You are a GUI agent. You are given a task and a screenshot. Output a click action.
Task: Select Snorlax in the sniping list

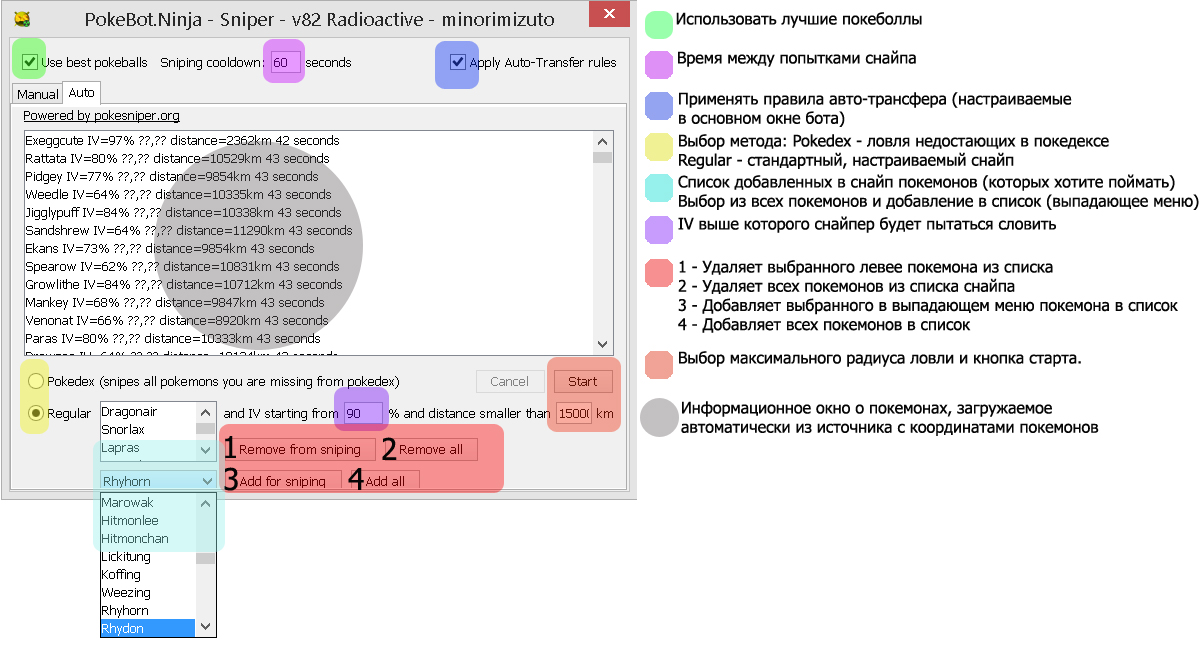pyautogui.click(x=148, y=429)
